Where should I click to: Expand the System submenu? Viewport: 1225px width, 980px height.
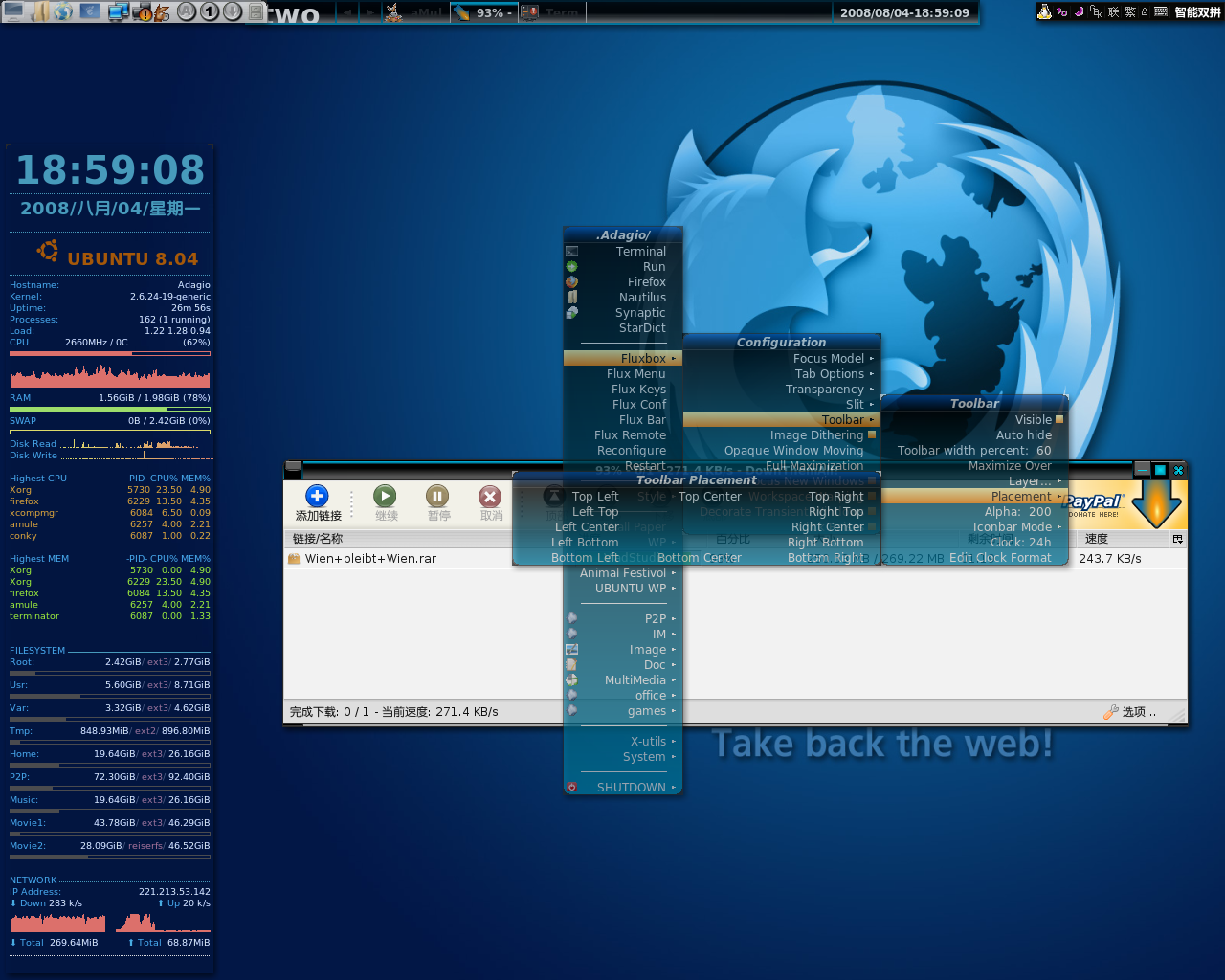coord(623,756)
